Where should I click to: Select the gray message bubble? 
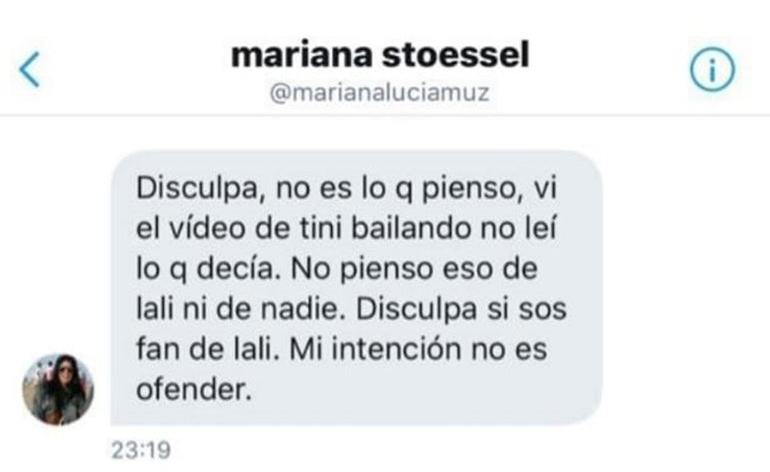(357, 288)
